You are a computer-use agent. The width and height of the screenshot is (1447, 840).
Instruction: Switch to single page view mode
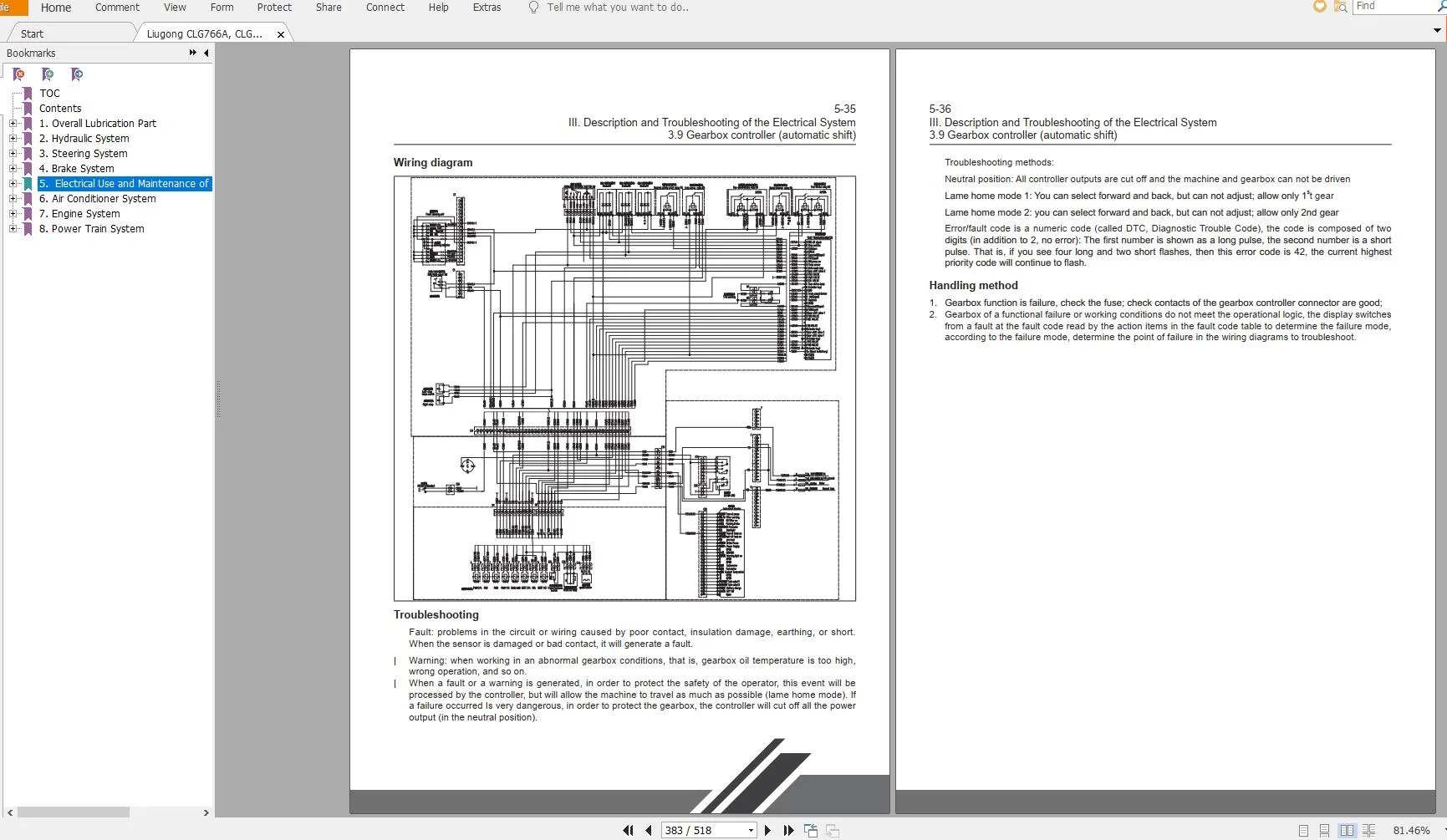pos(1303,830)
